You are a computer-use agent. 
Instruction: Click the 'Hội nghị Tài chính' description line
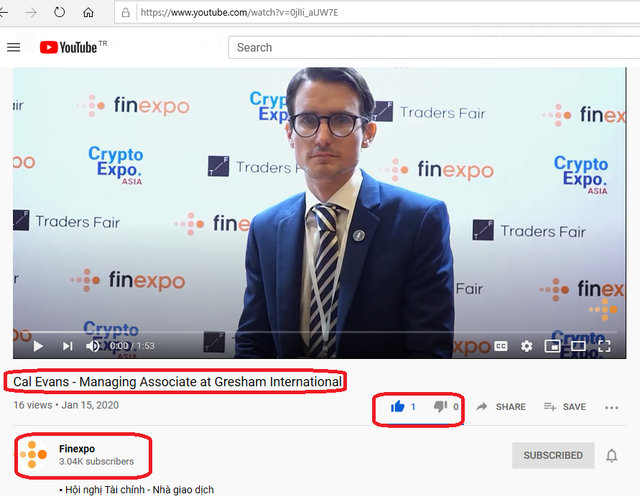[136, 489]
